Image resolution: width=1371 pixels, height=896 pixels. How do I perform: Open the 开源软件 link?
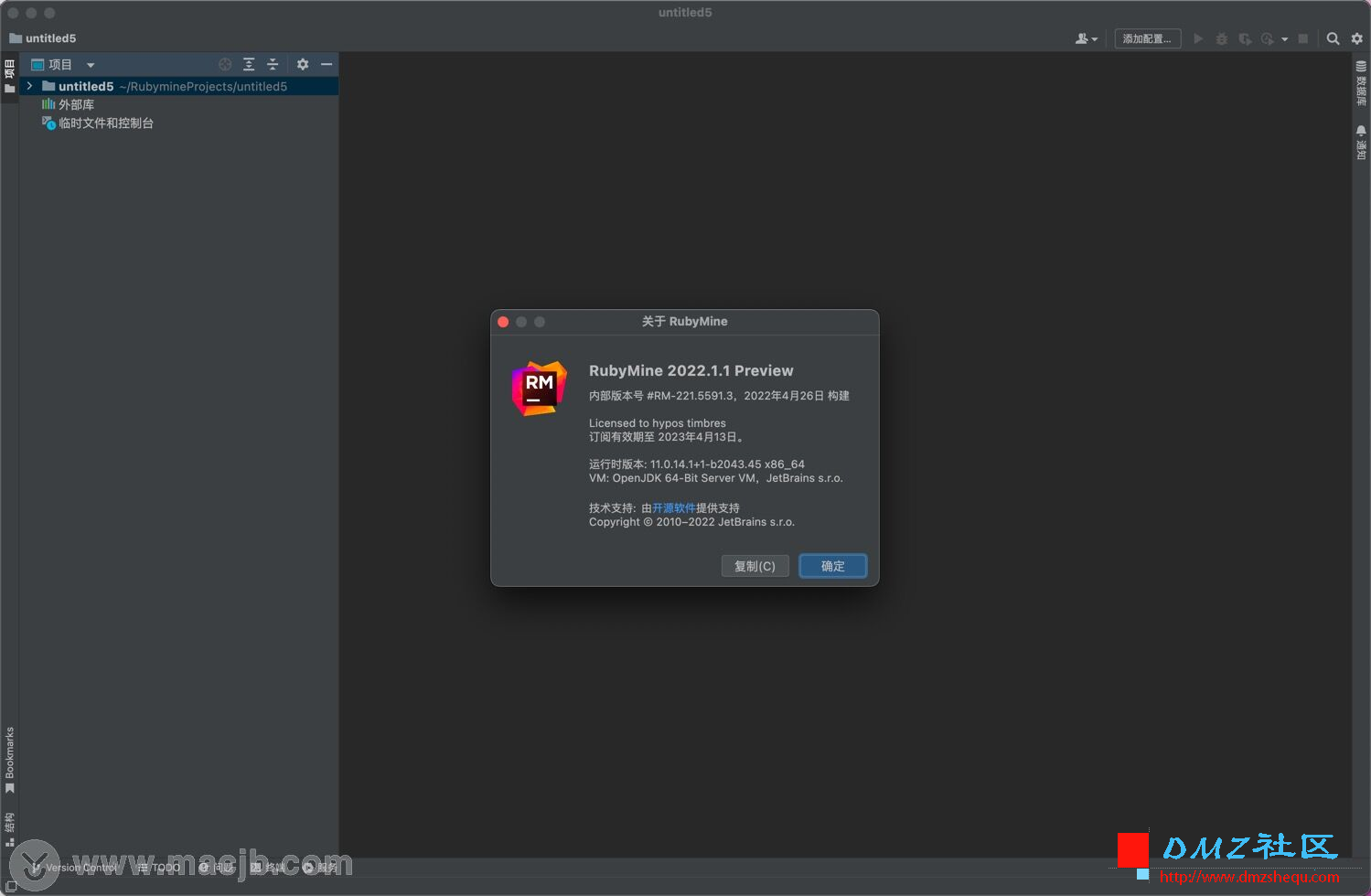[674, 508]
